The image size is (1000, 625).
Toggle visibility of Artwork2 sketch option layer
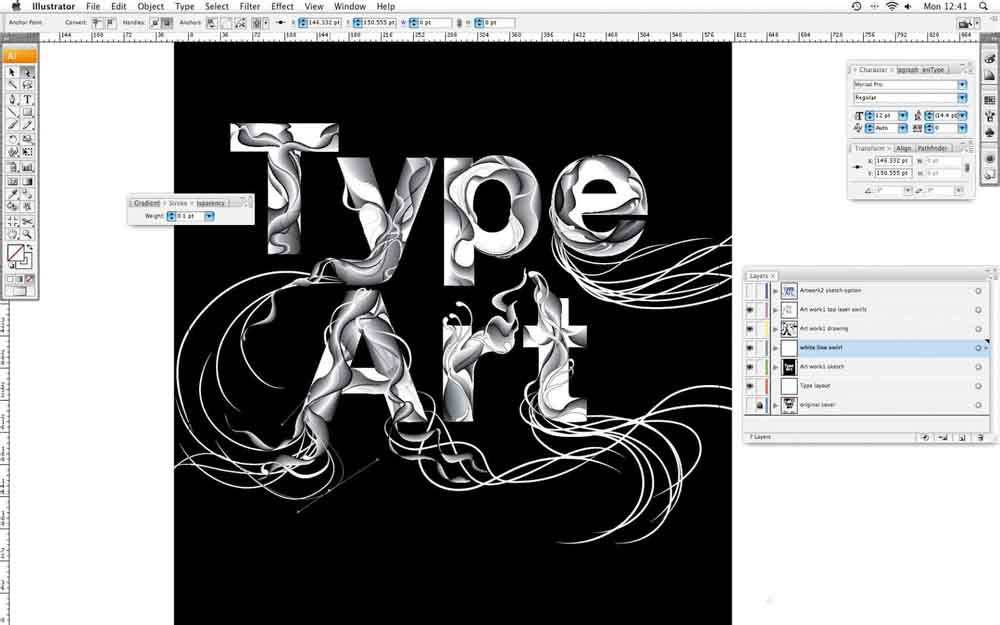(750, 291)
